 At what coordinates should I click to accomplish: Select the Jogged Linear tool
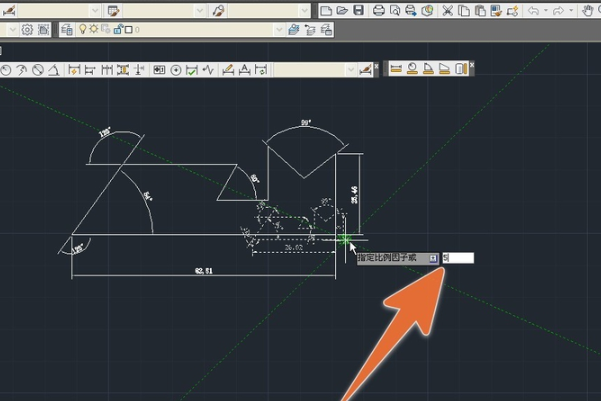click(208, 70)
